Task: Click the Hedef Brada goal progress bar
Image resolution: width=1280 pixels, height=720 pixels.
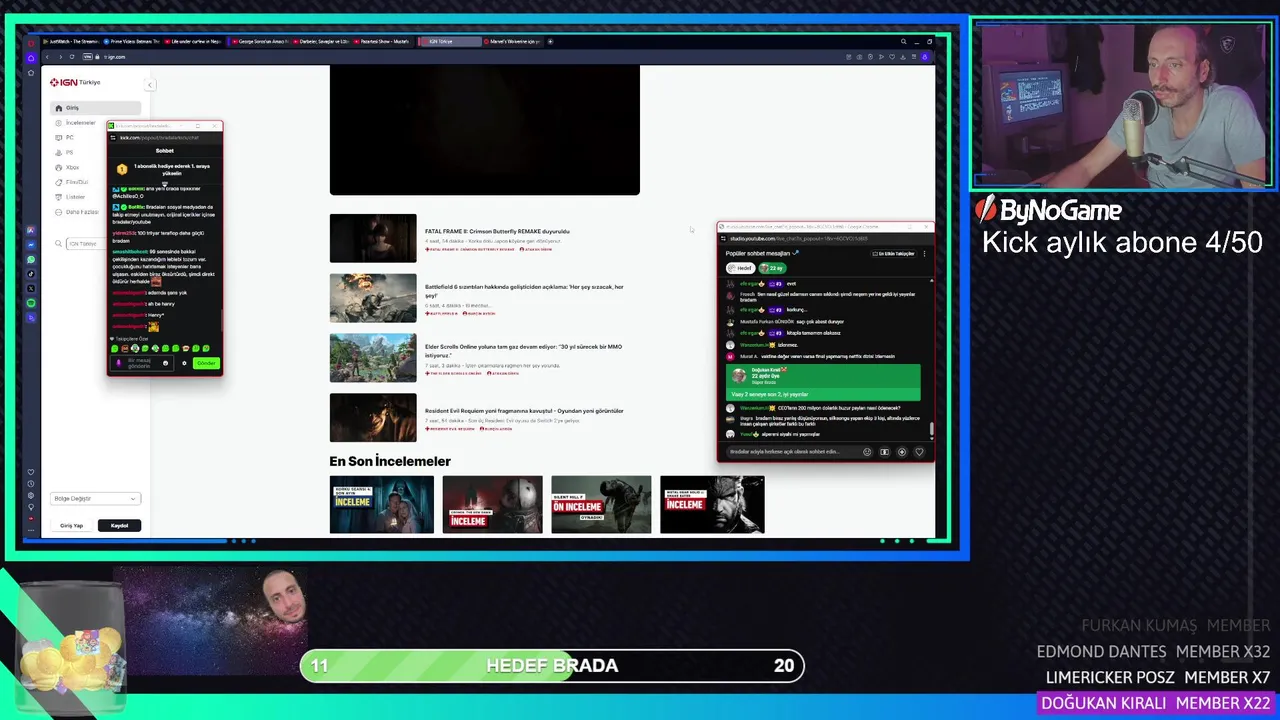Action: pos(552,666)
